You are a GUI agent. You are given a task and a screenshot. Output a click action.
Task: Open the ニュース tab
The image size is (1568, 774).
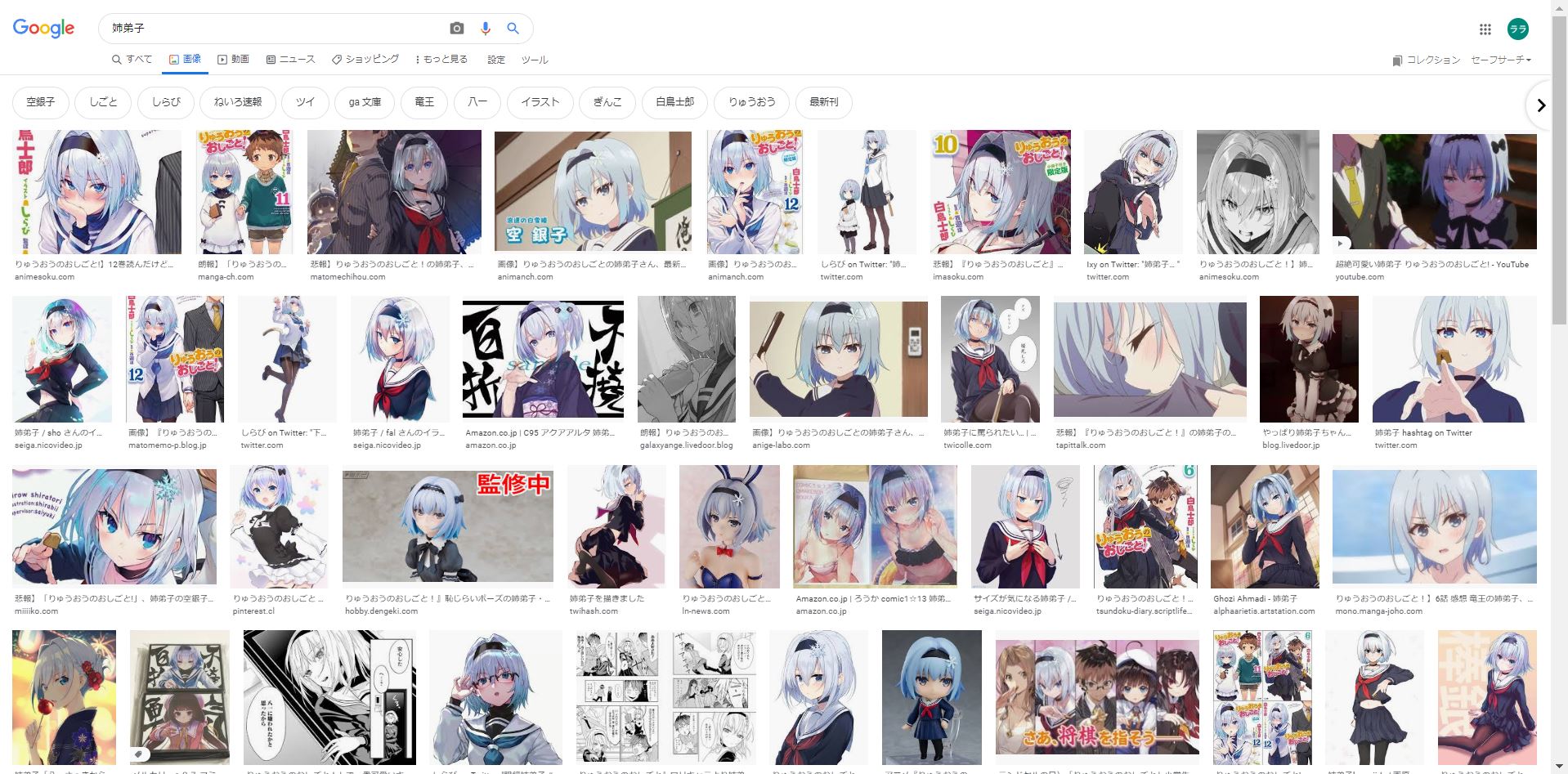click(290, 59)
